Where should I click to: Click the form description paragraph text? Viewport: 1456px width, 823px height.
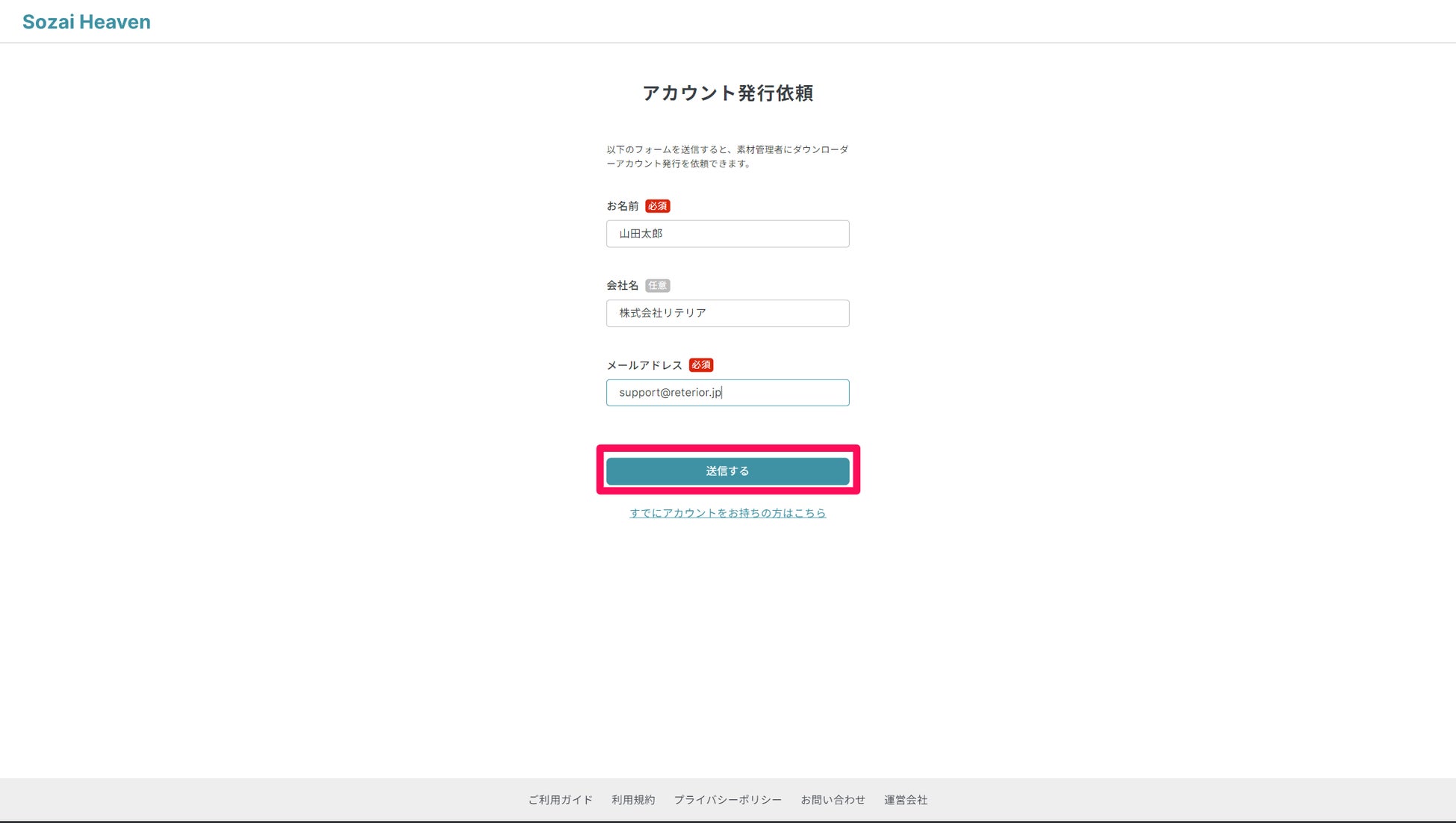[x=727, y=156]
